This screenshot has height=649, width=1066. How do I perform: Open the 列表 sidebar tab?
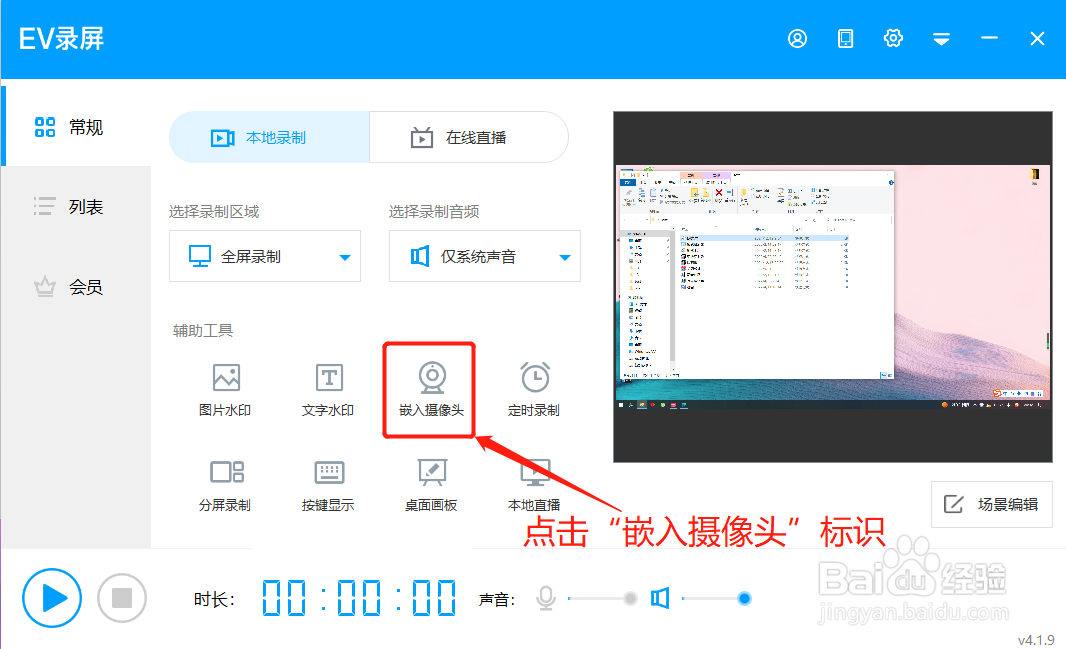[x=75, y=206]
